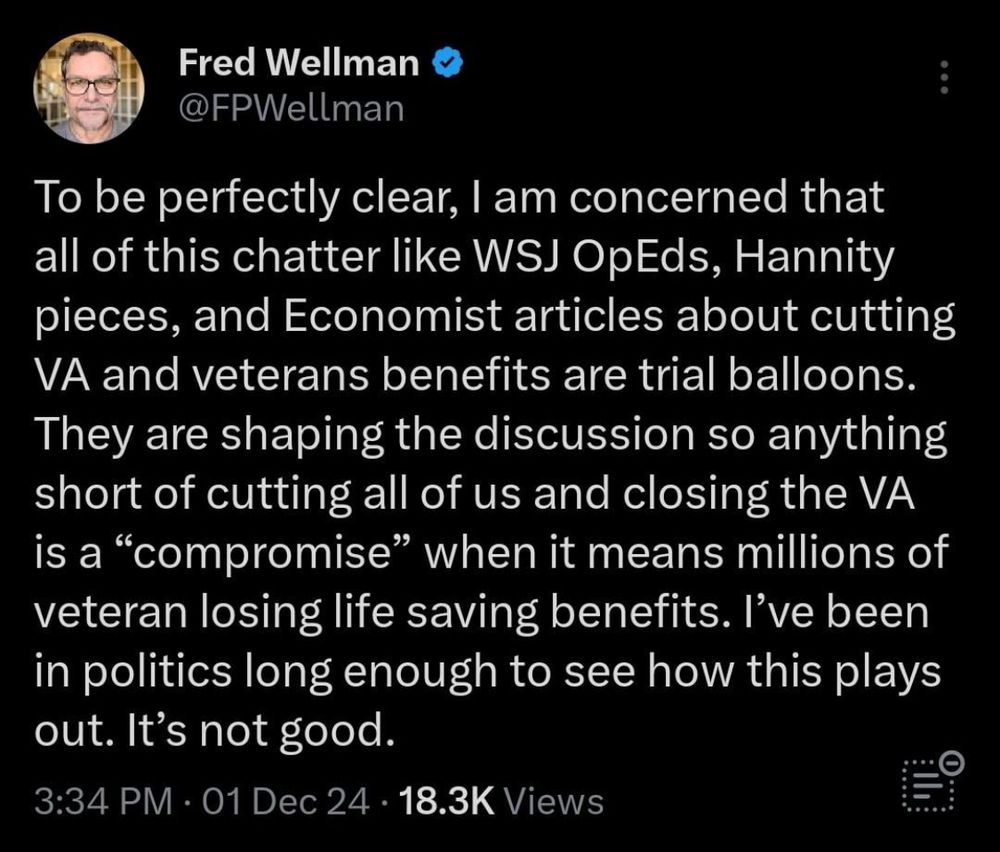This screenshot has width=1000, height=852.
Task: Click the blue verified badge
Action: (444, 66)
